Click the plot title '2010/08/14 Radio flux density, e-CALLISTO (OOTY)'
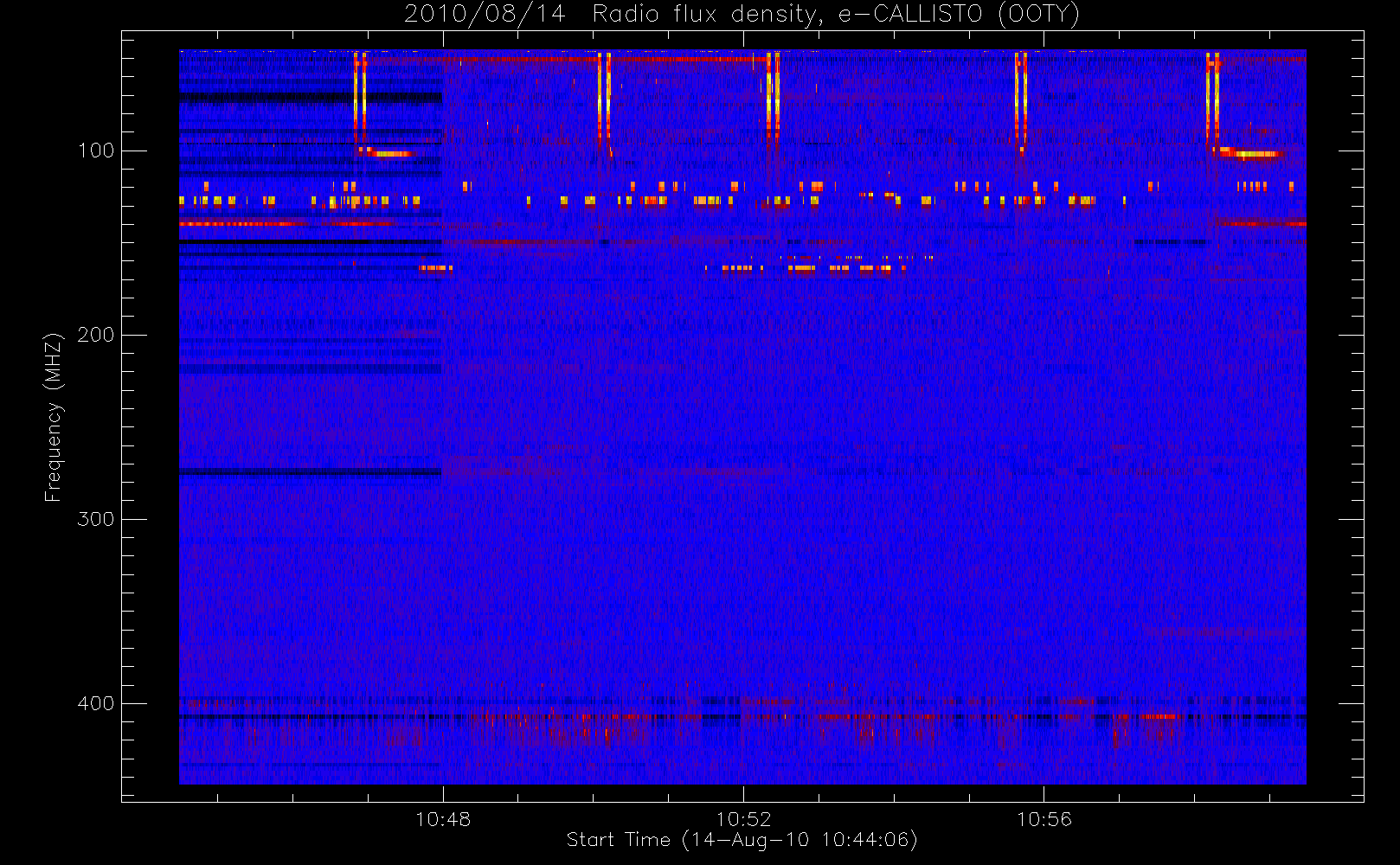 [742, 15]
